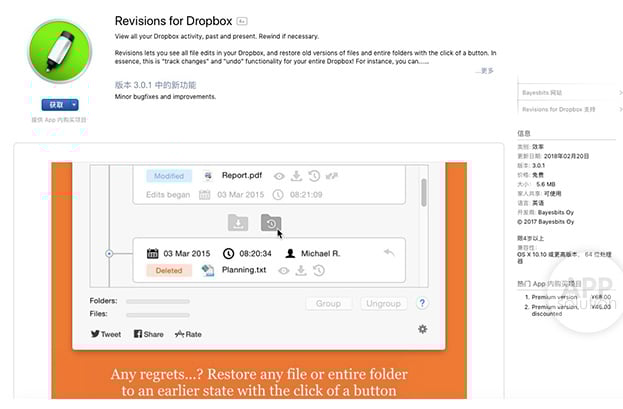Click the Planning.txt file type icon
Viewport: 623px width, 409px height.
[207, 270]
